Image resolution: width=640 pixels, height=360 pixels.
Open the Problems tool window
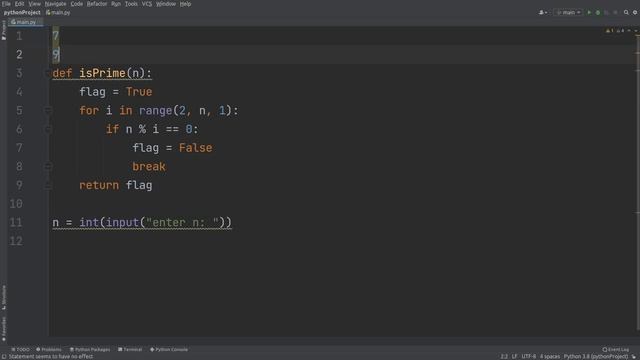(49, 349)
